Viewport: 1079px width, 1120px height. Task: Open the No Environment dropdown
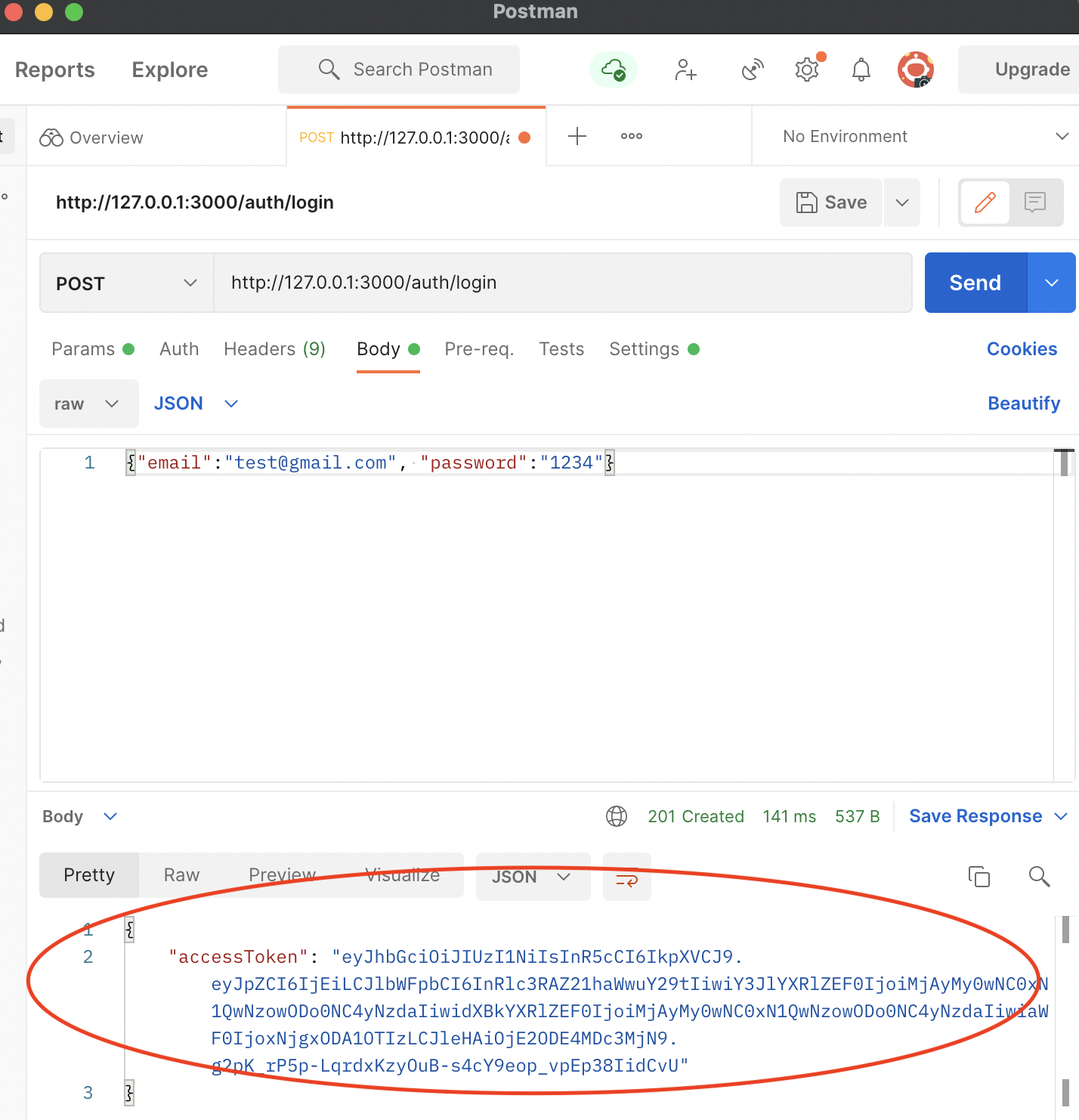tap(926, 136)
